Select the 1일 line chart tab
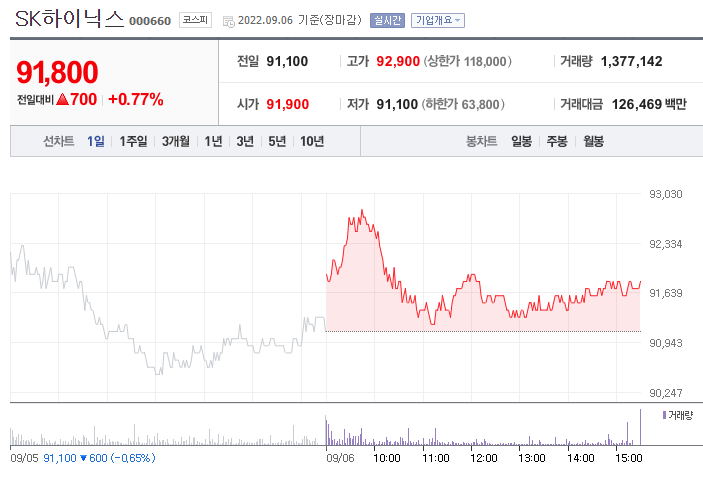703x479 pixels. pos(95,141)
